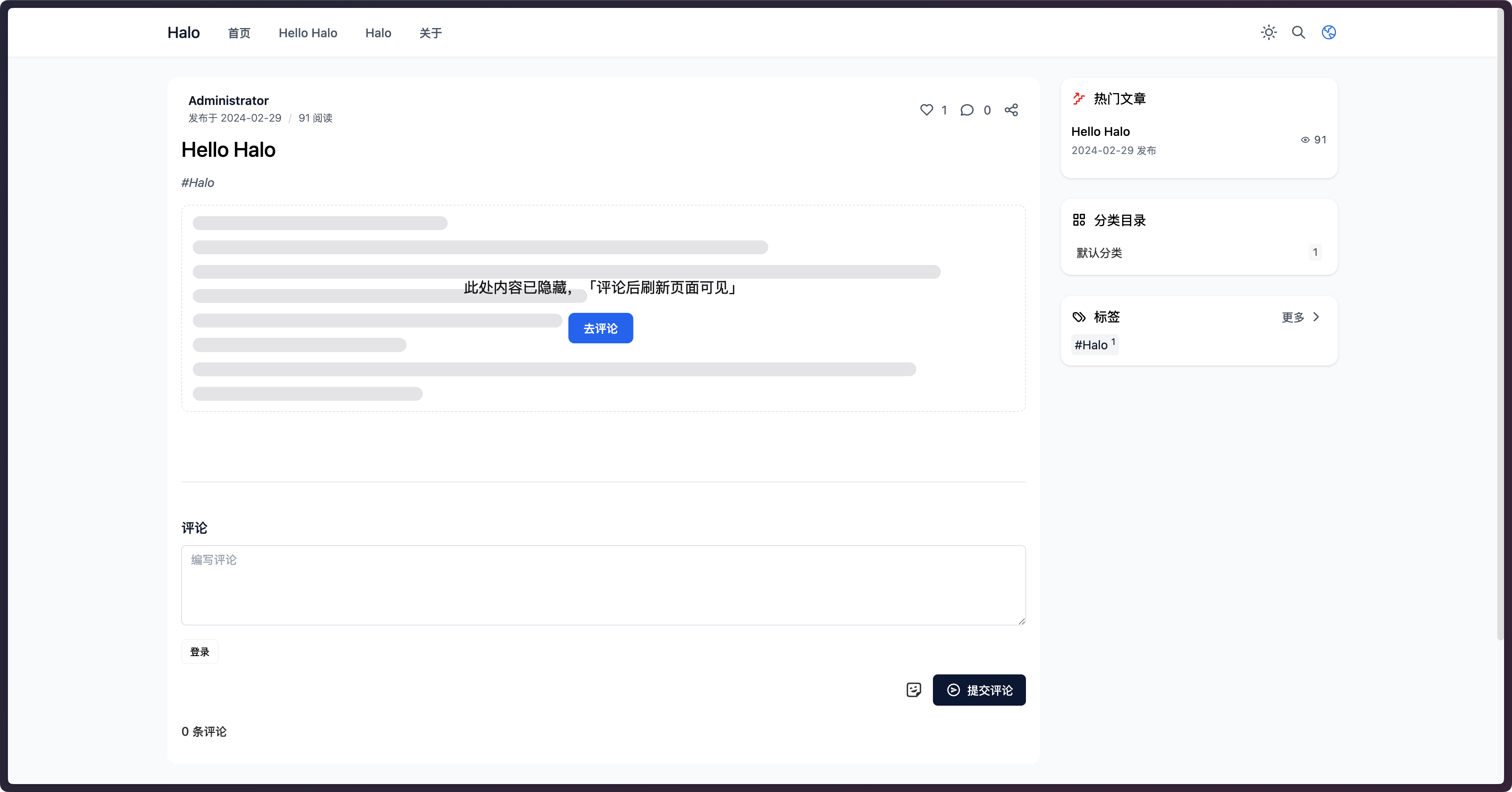Viewport: 1512px width, 792px height.
Task: Click the 标签 heading
Action: pyautogui.click(x=1107, y=317)
